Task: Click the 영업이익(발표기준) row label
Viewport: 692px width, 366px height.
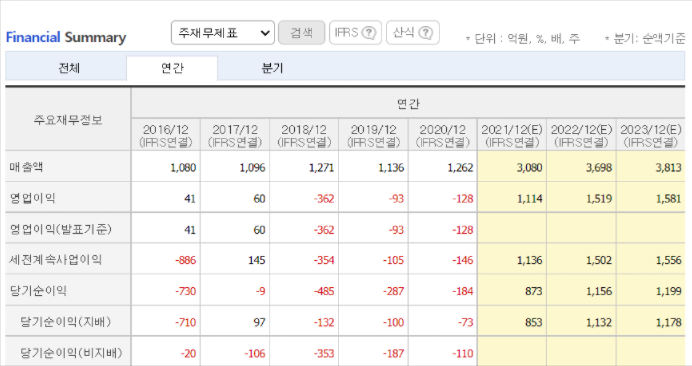Action: pyautogui.click(x=61, y=230)
